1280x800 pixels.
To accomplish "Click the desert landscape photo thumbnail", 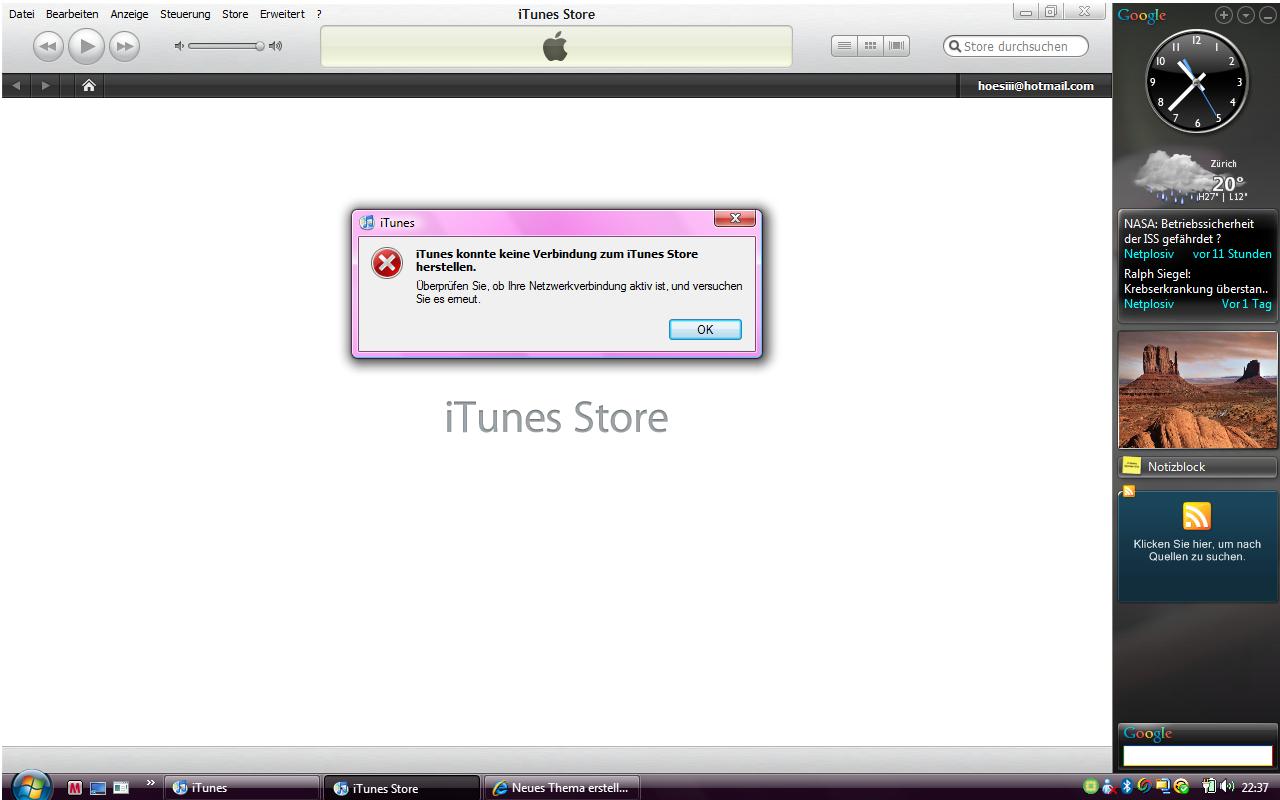I will [1197, 390].
